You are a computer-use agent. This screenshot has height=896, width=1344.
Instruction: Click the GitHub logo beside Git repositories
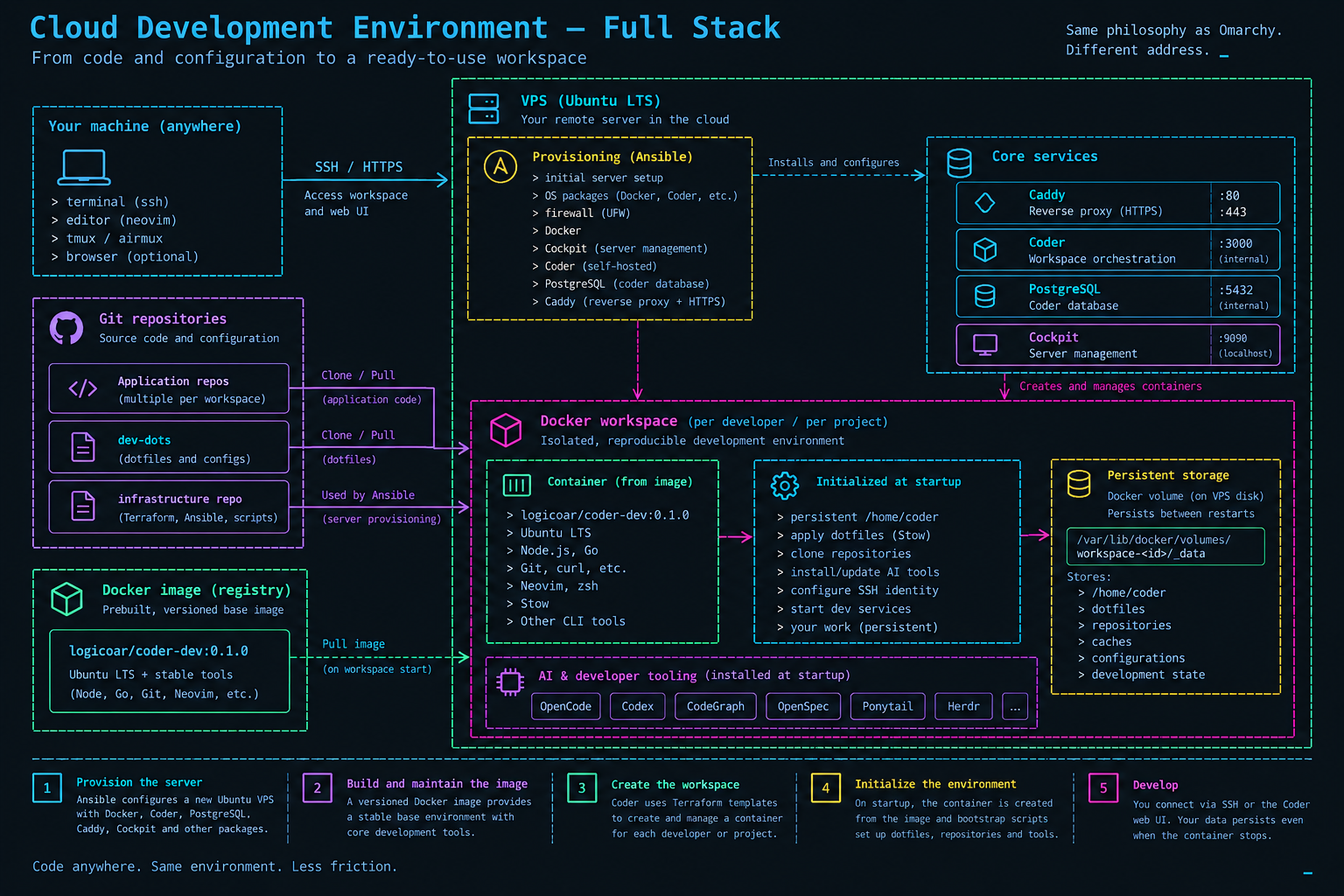[x=66, y=328]
